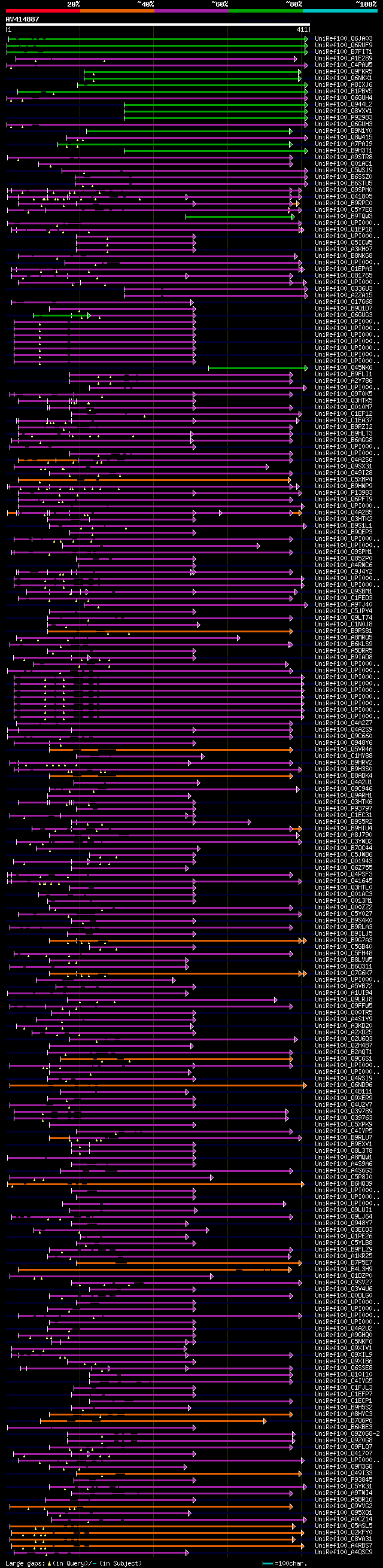Open hit UniRef100_Q336U3

click(344, 288)
